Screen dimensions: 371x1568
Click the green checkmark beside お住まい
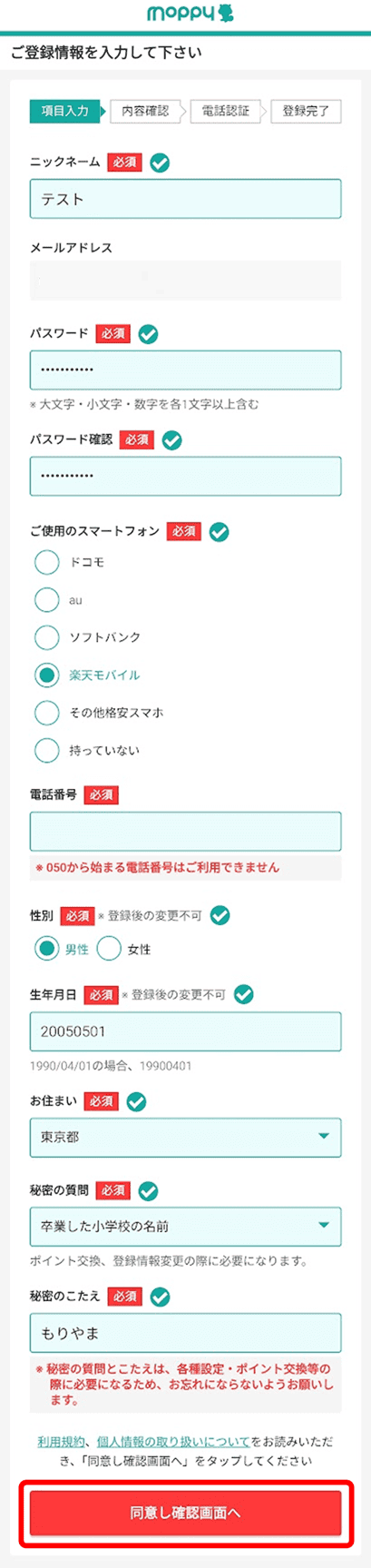tap(137, 1102)
